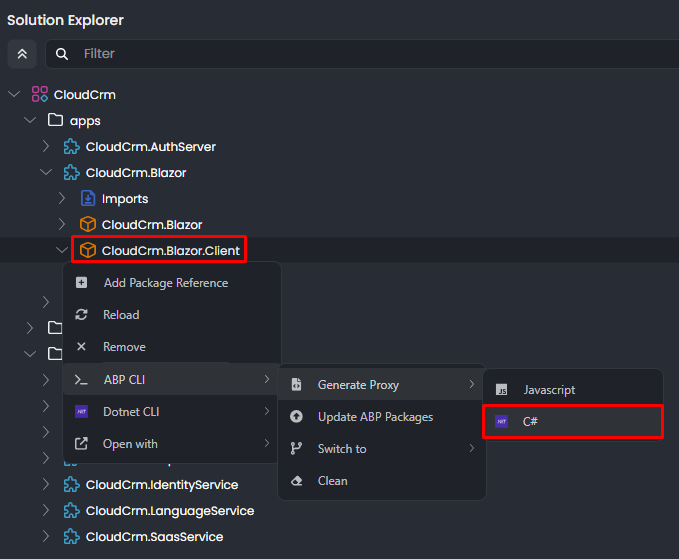This screenshot has height=559, width=679.
Task: Click the CloudCrm solution root icon
Action: pyautogui.click(x=40, y=95)
